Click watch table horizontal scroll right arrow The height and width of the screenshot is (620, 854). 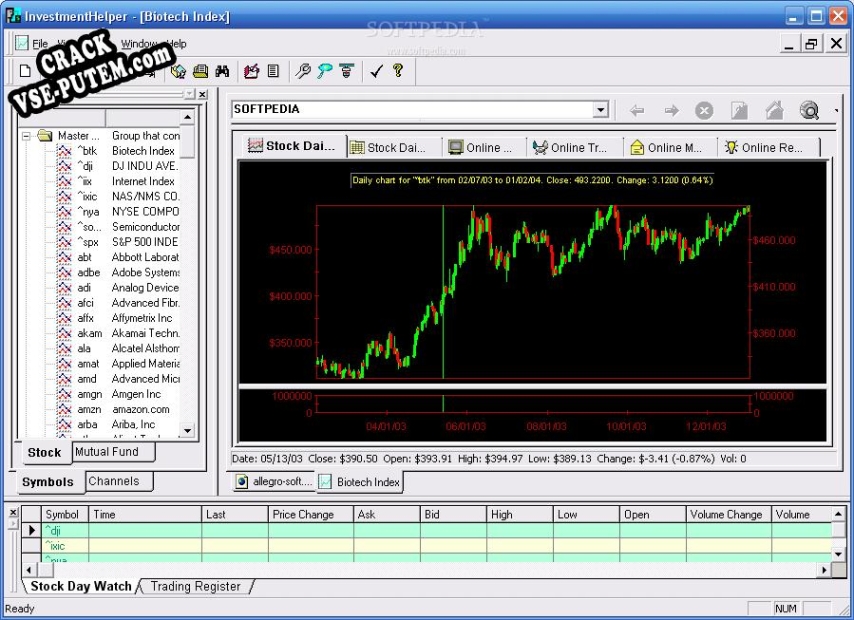point(825,570)
